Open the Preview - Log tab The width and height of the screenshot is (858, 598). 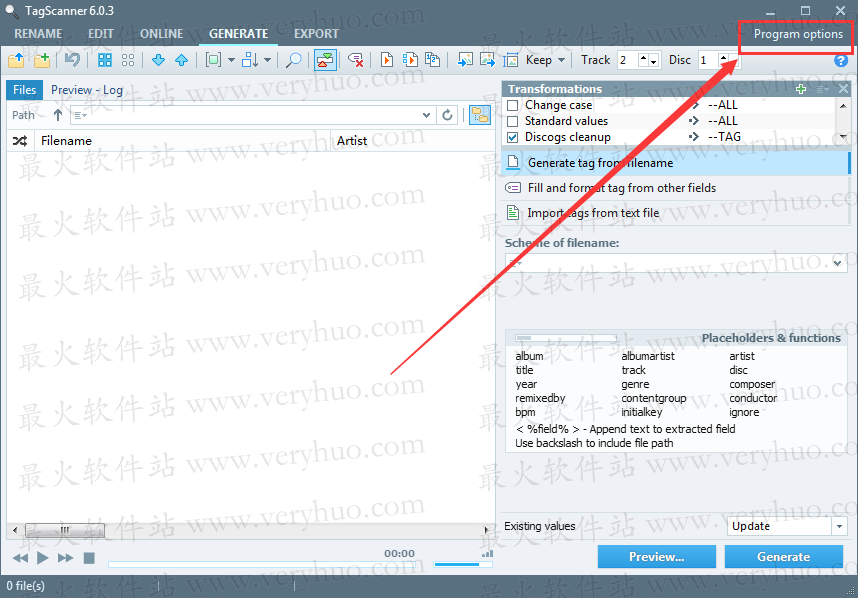click(86, 90)
